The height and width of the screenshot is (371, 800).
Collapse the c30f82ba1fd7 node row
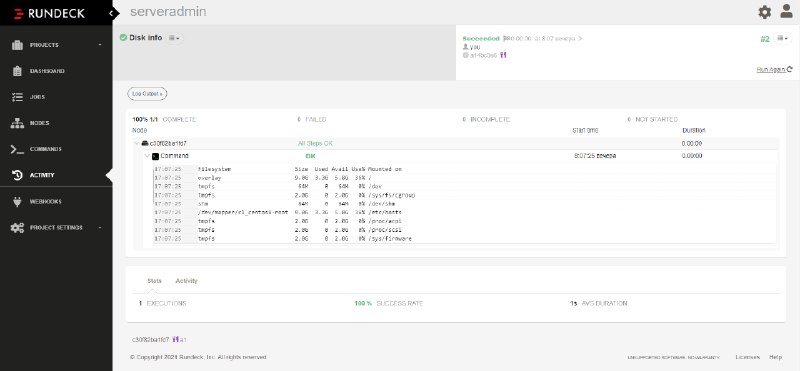coord(137,143)
